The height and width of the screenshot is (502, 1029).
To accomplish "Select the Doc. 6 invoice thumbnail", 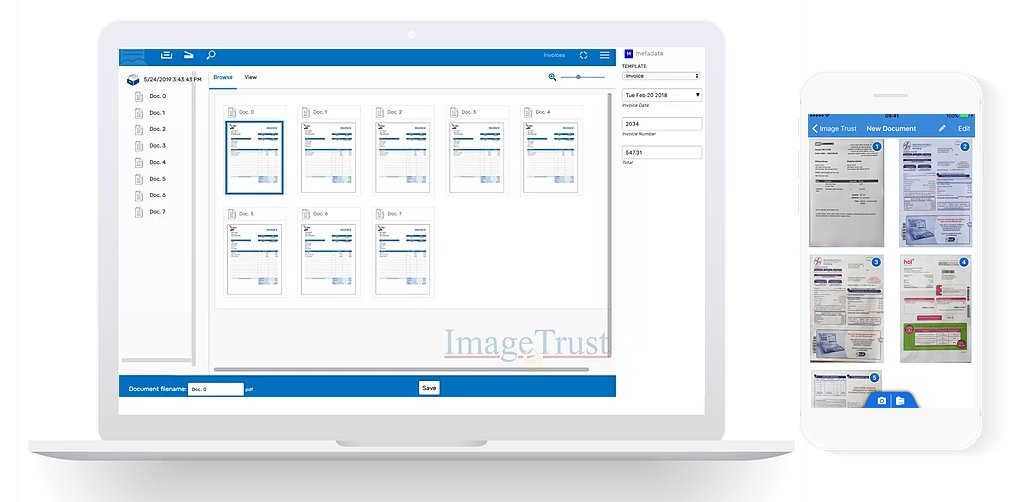I will pos(329,259).
